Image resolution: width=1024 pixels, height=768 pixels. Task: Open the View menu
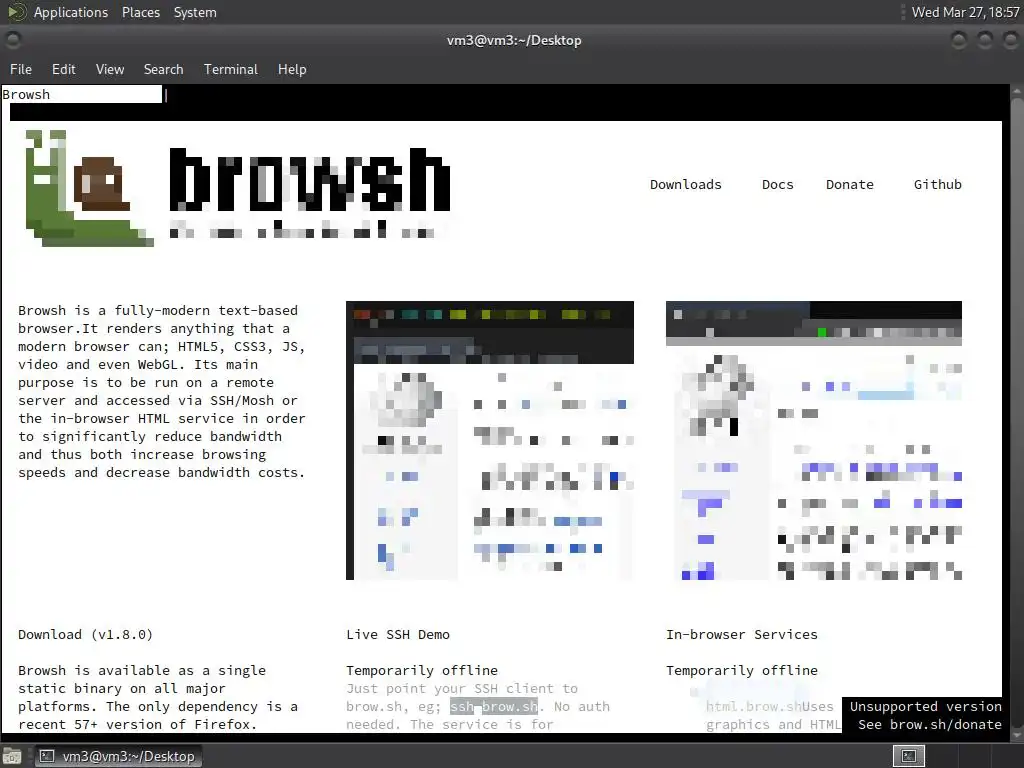110,69
